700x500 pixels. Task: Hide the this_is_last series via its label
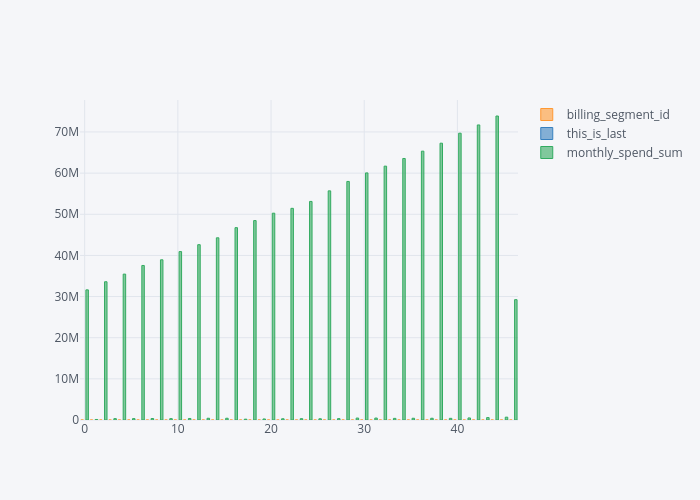[596, 134]
